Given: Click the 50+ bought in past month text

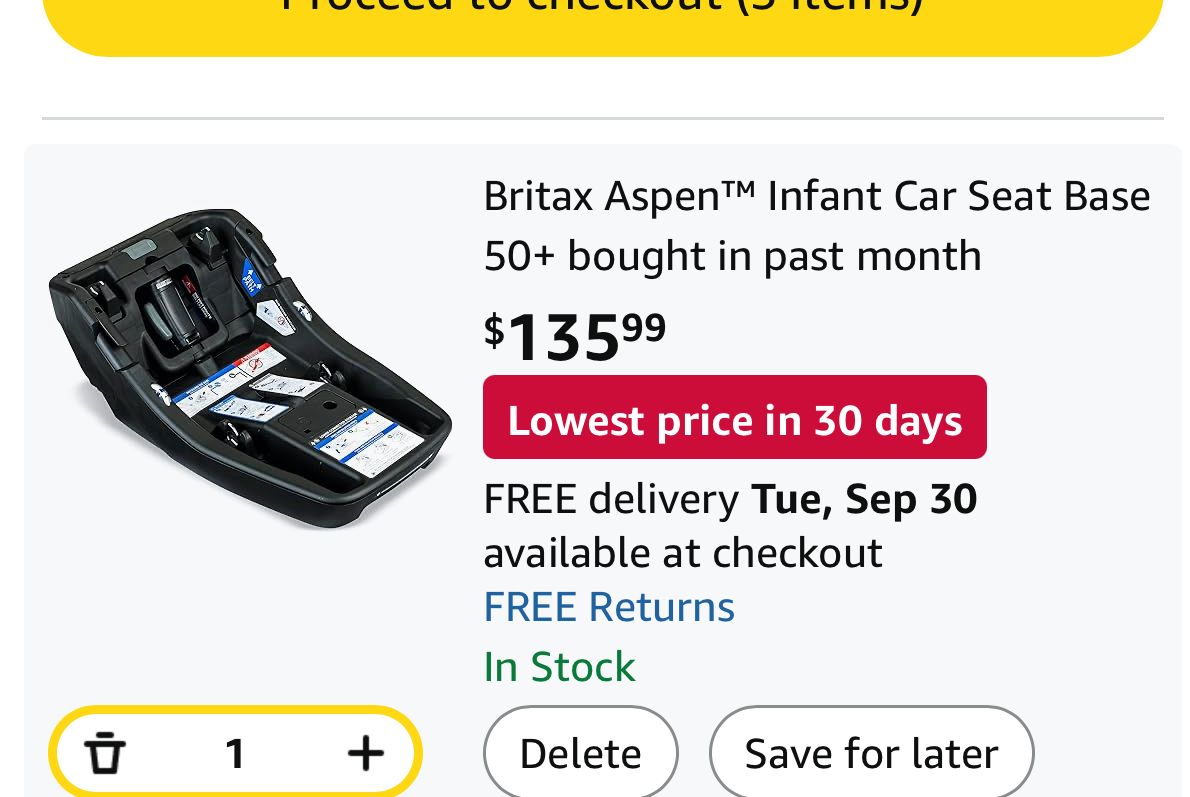Looking at the screenshot, I should (x=732, y=256).
